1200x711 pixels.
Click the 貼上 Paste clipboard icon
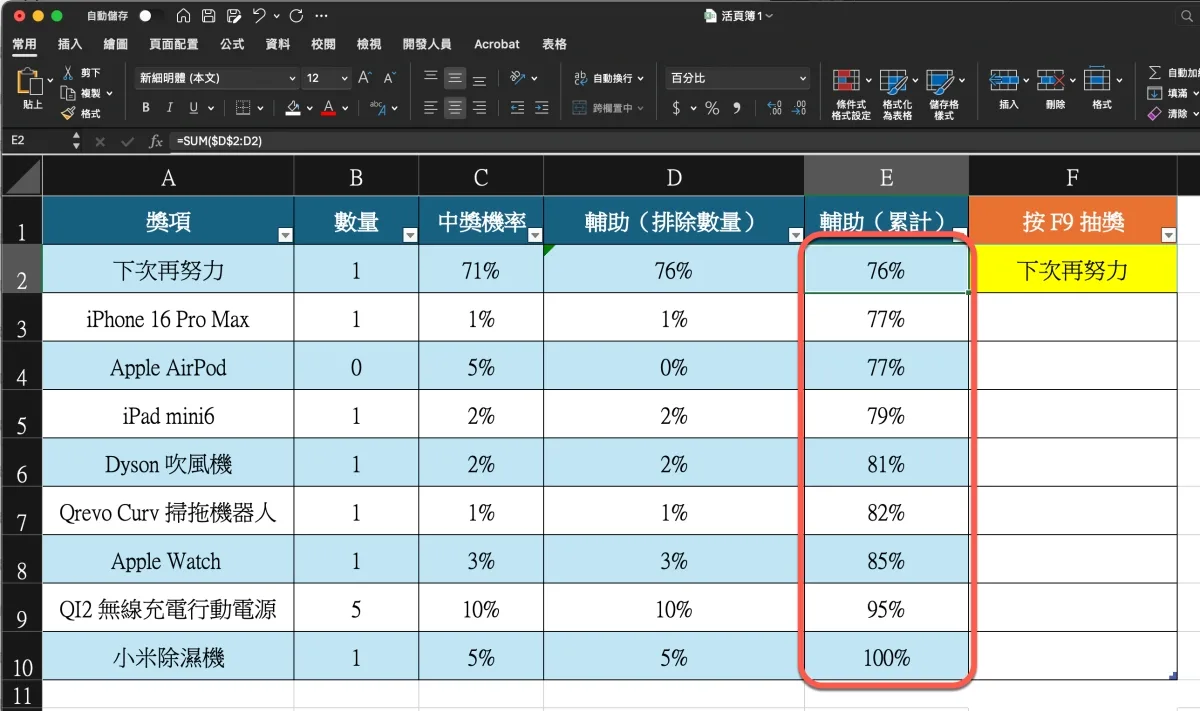[31, 85]
